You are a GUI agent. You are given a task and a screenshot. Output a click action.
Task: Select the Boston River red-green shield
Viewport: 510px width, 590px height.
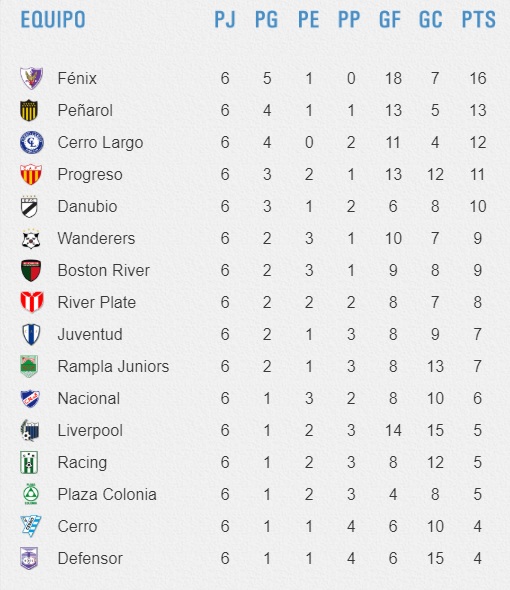click(x=31, y=271)
